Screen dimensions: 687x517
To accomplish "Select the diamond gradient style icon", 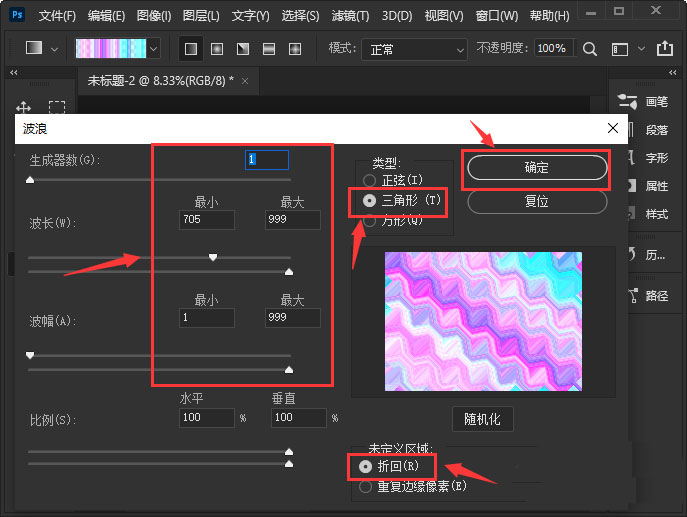I will 295,49.
